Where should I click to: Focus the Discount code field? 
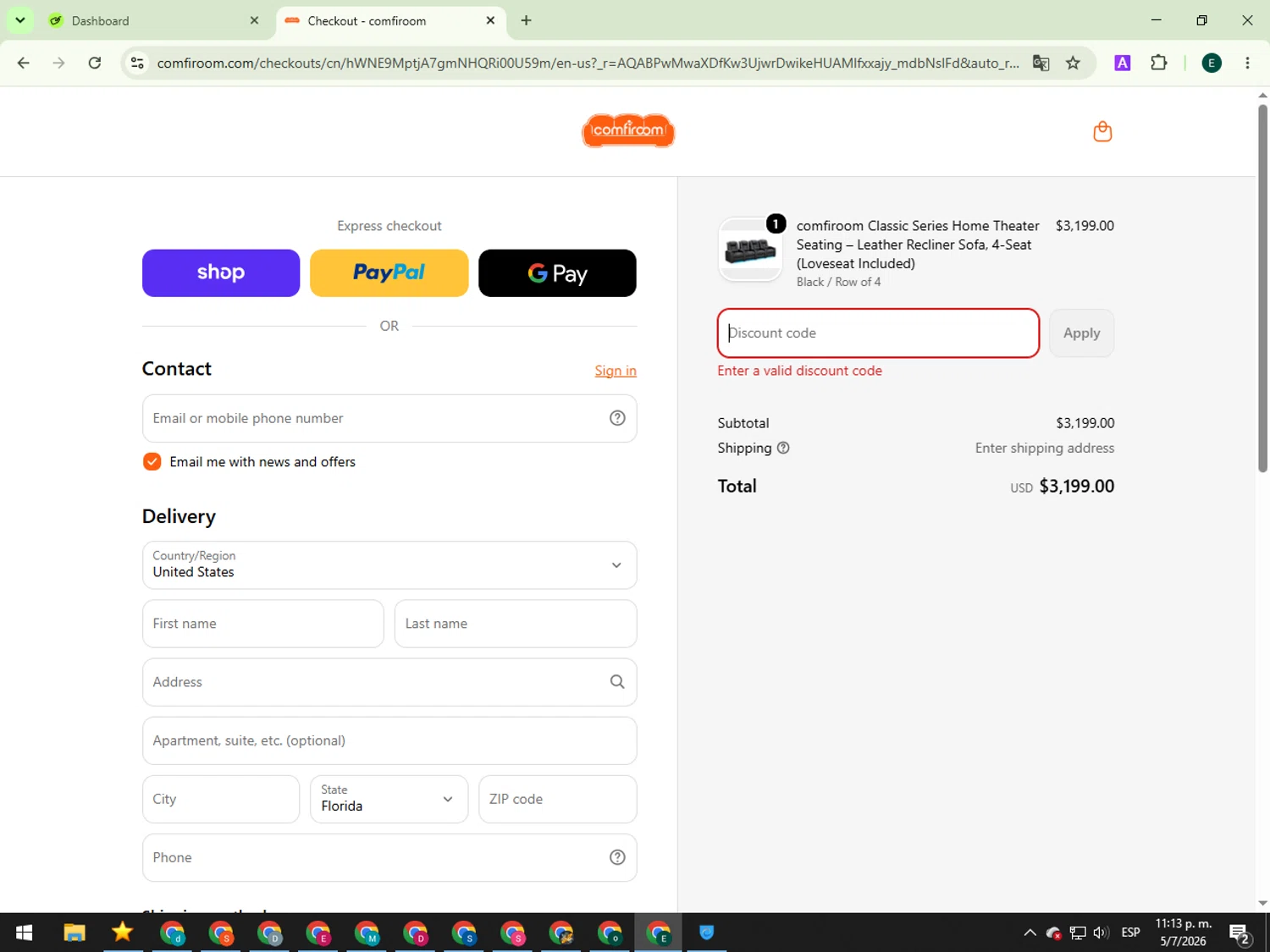click(878, 333)
